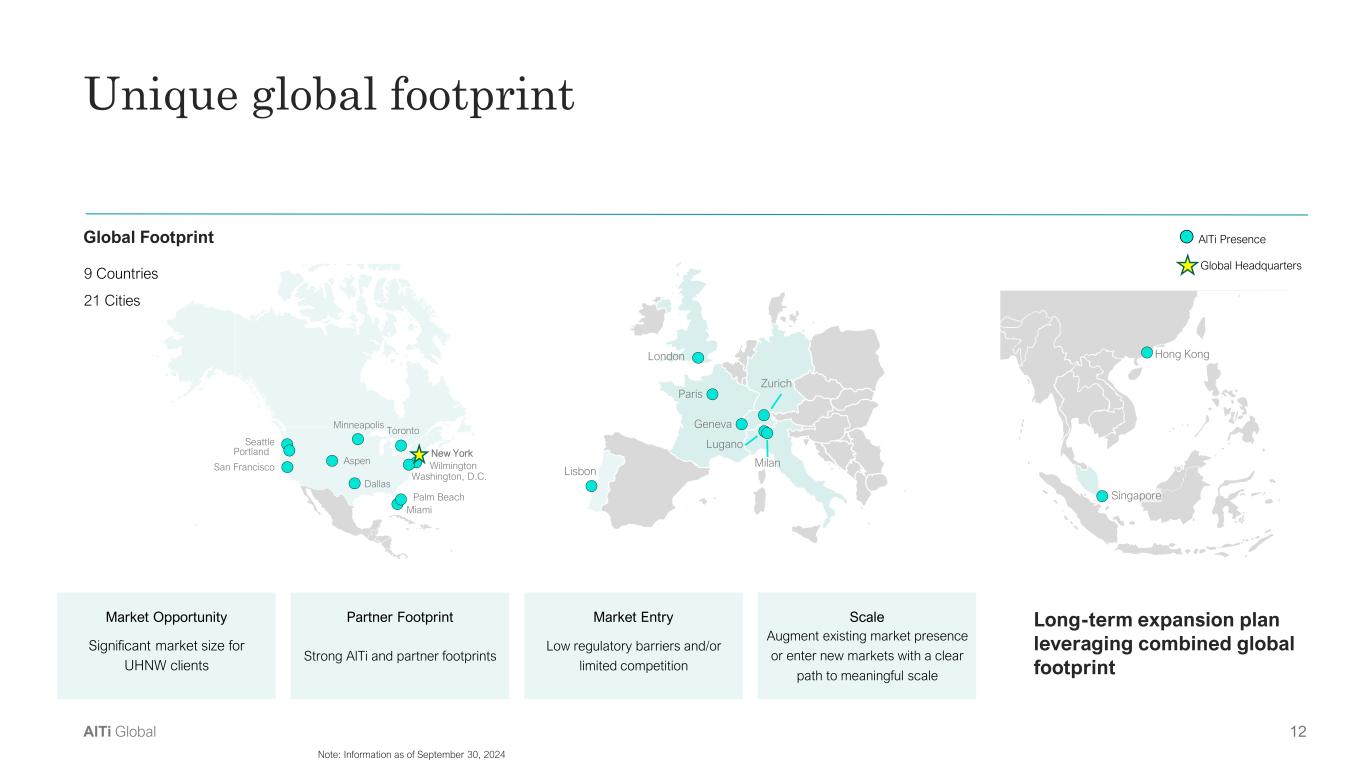Select the "Minneapolis" text label
This screenshot has height=768, width=1365.
coord(359,425)
